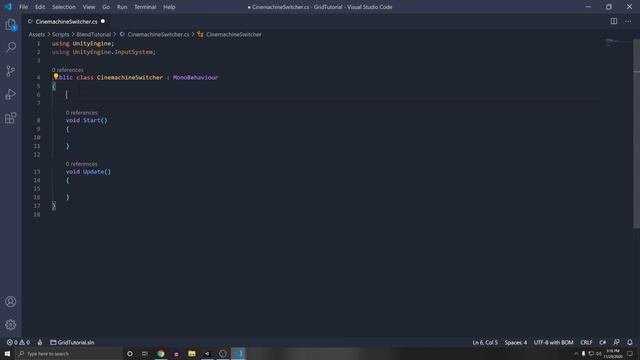
Task: Split the editor to the right
Action: (x=613, y=21)
